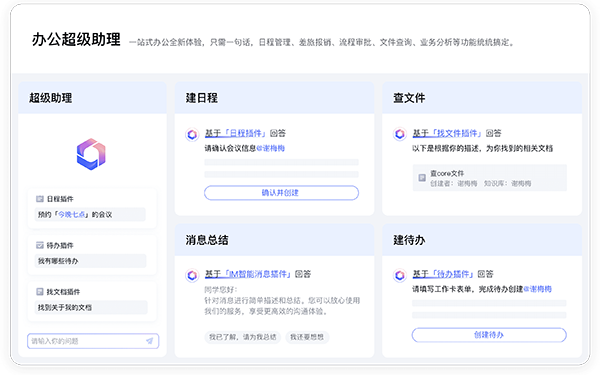Select the 找到关于我的文档 prompt

click(x=90, y=307)
